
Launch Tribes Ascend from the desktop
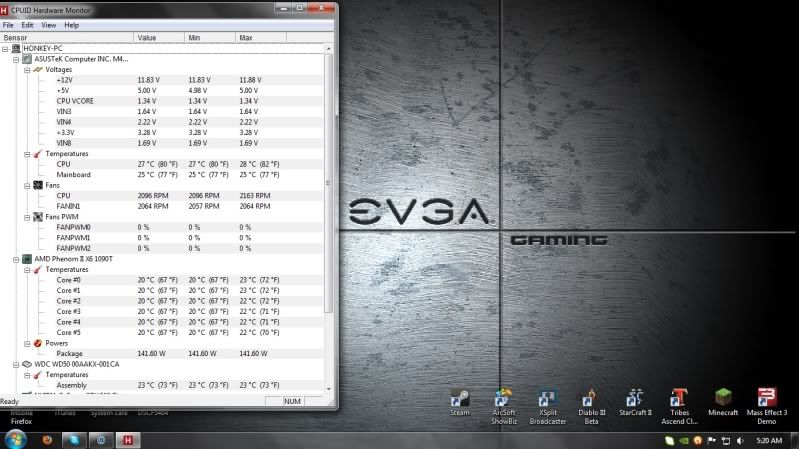pyautogui.click(x=679, y=406)
